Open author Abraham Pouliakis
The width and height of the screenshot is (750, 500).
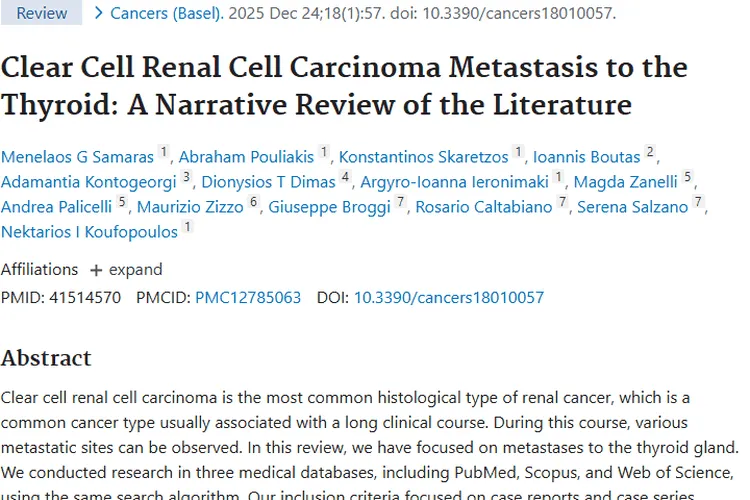coord(246,157)
